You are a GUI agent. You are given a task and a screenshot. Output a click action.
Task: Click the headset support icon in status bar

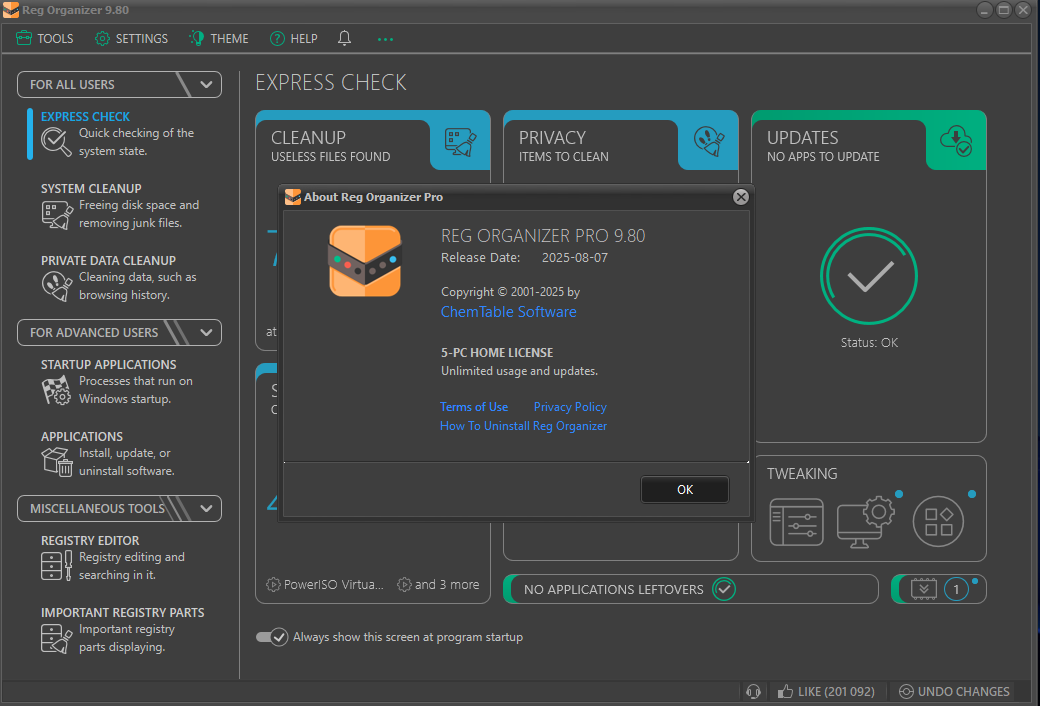pos(753,691)
